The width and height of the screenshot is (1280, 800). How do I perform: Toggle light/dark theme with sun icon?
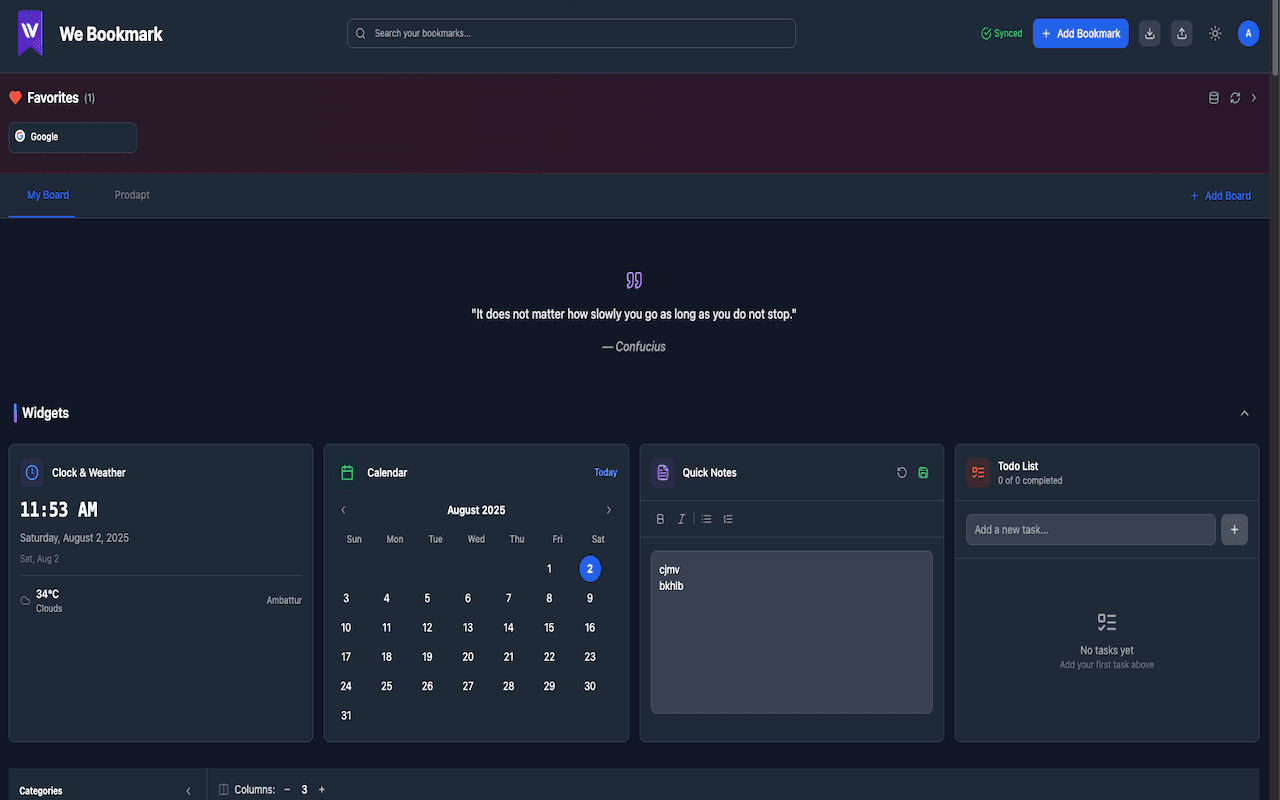coord(1215,33)
